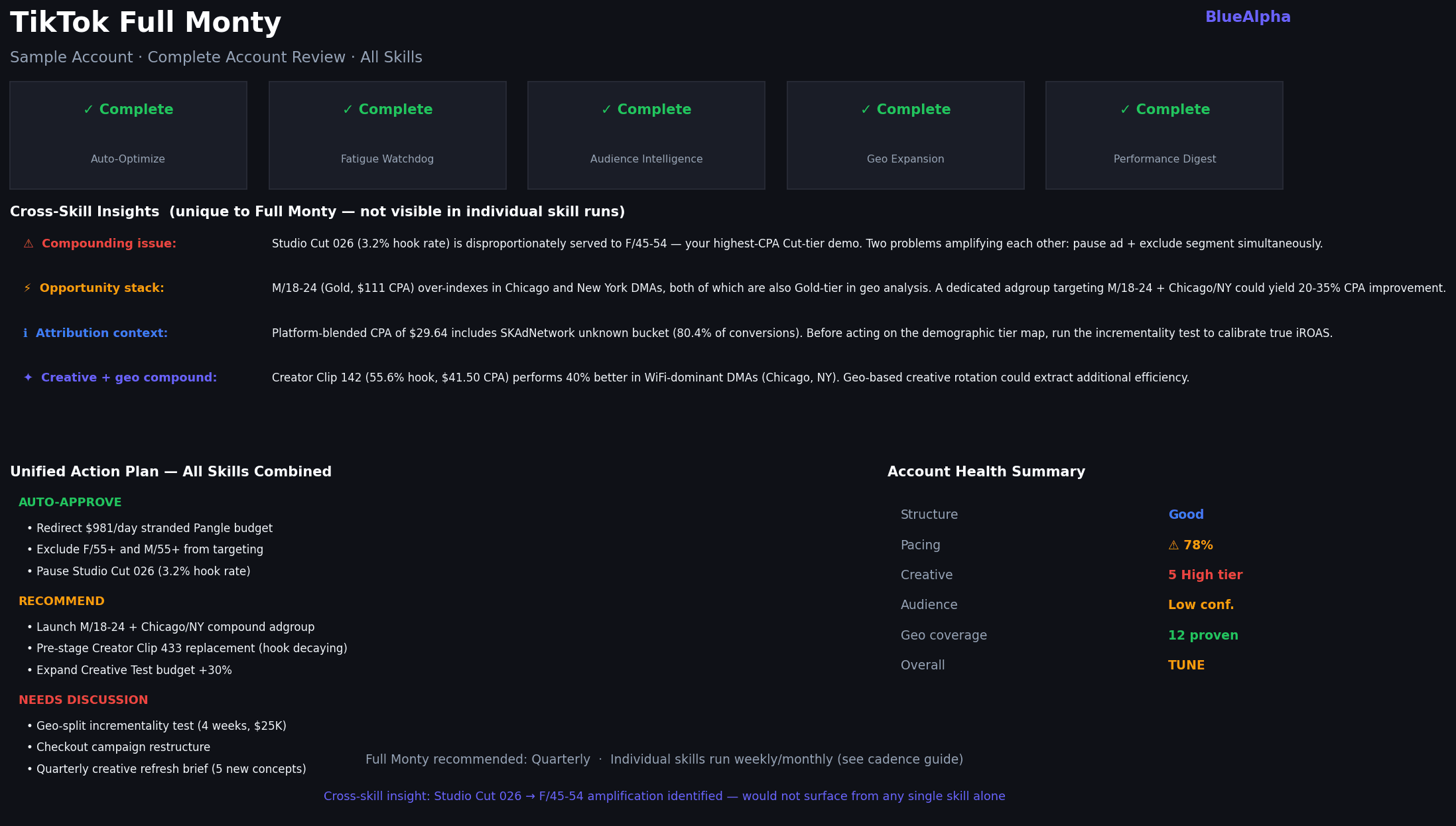Select the 'Opportunity stack:' label
Screen dimensions: 1456x826
tap(101, 288)
